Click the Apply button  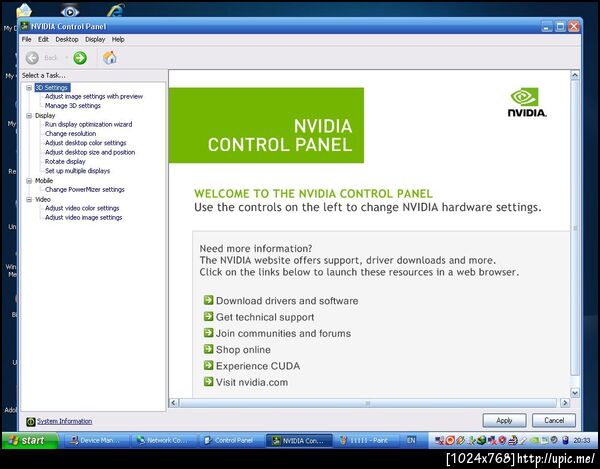point(504,420)
